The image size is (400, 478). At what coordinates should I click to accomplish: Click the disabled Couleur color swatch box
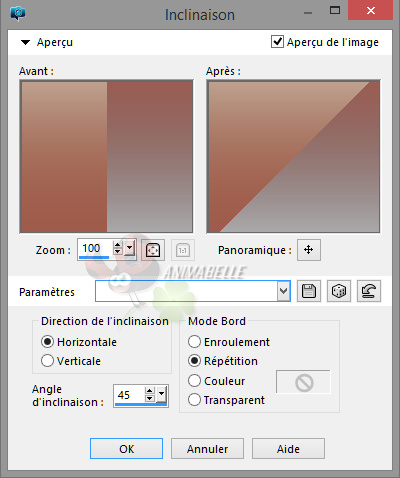[303, 382]
